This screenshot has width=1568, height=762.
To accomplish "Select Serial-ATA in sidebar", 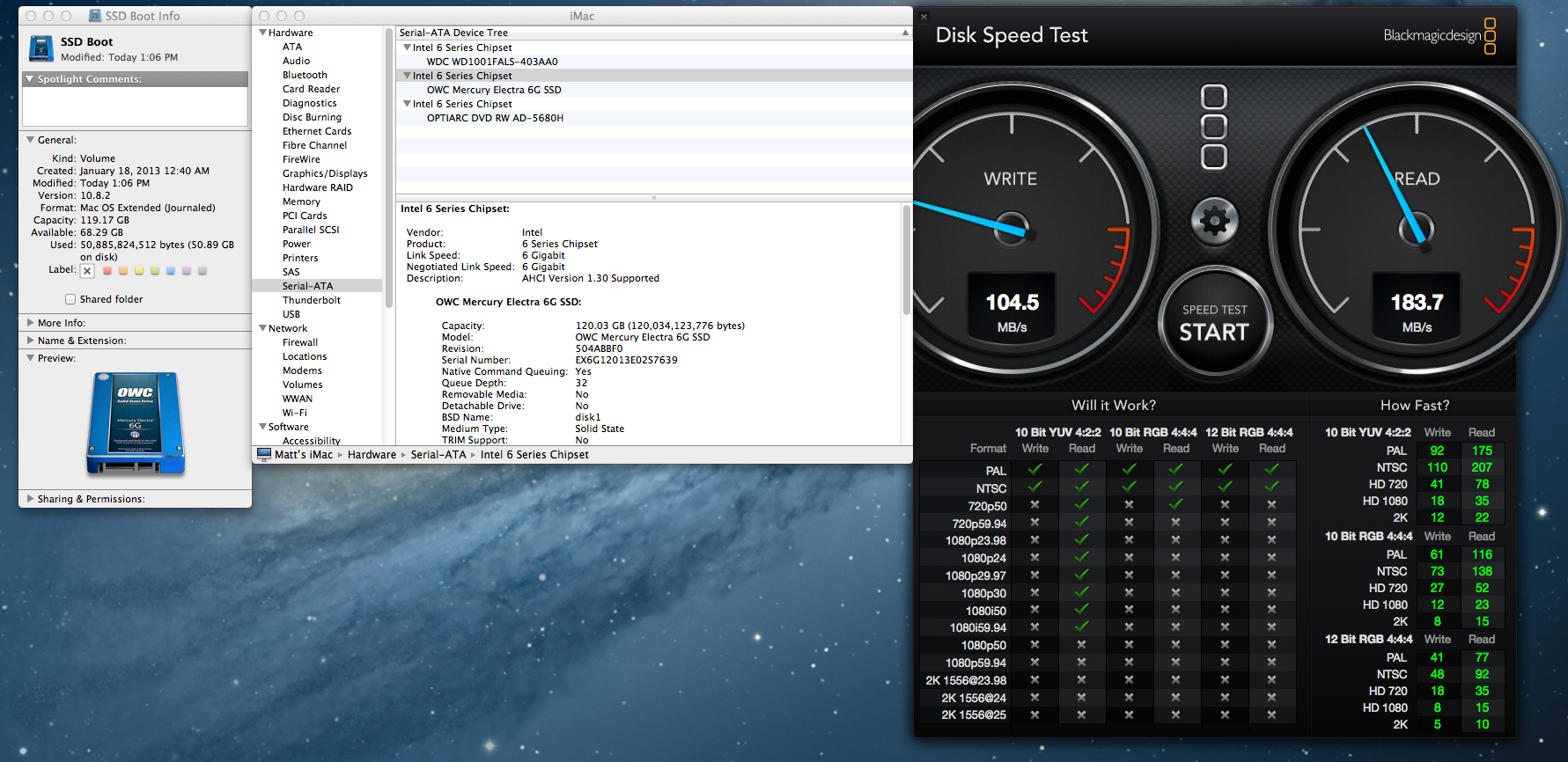I will click(x=308, y=286).
